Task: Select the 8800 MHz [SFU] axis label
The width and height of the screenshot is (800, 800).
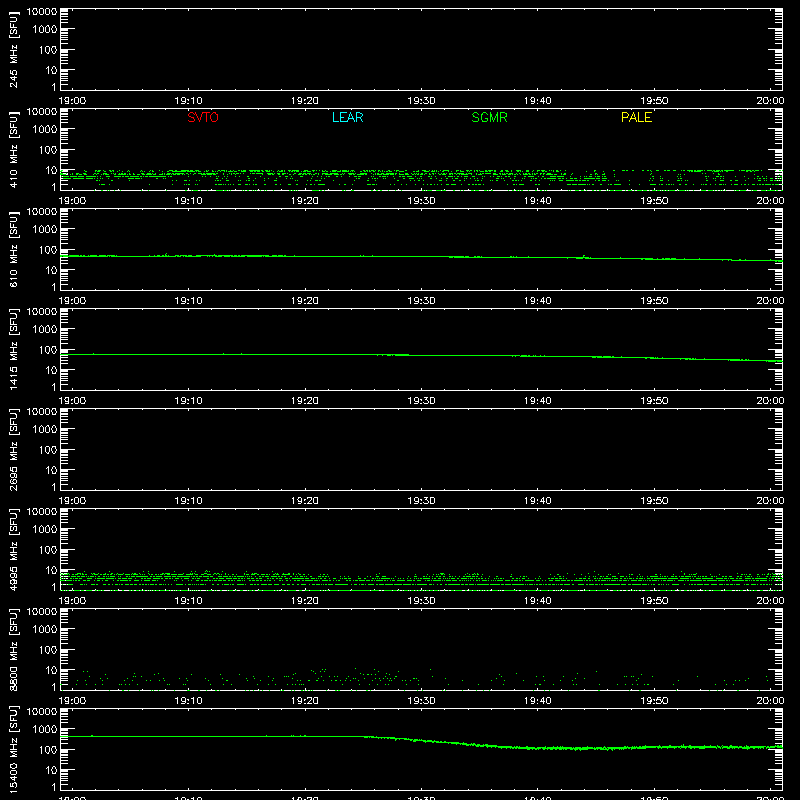Action: click(x=14, y=650)
